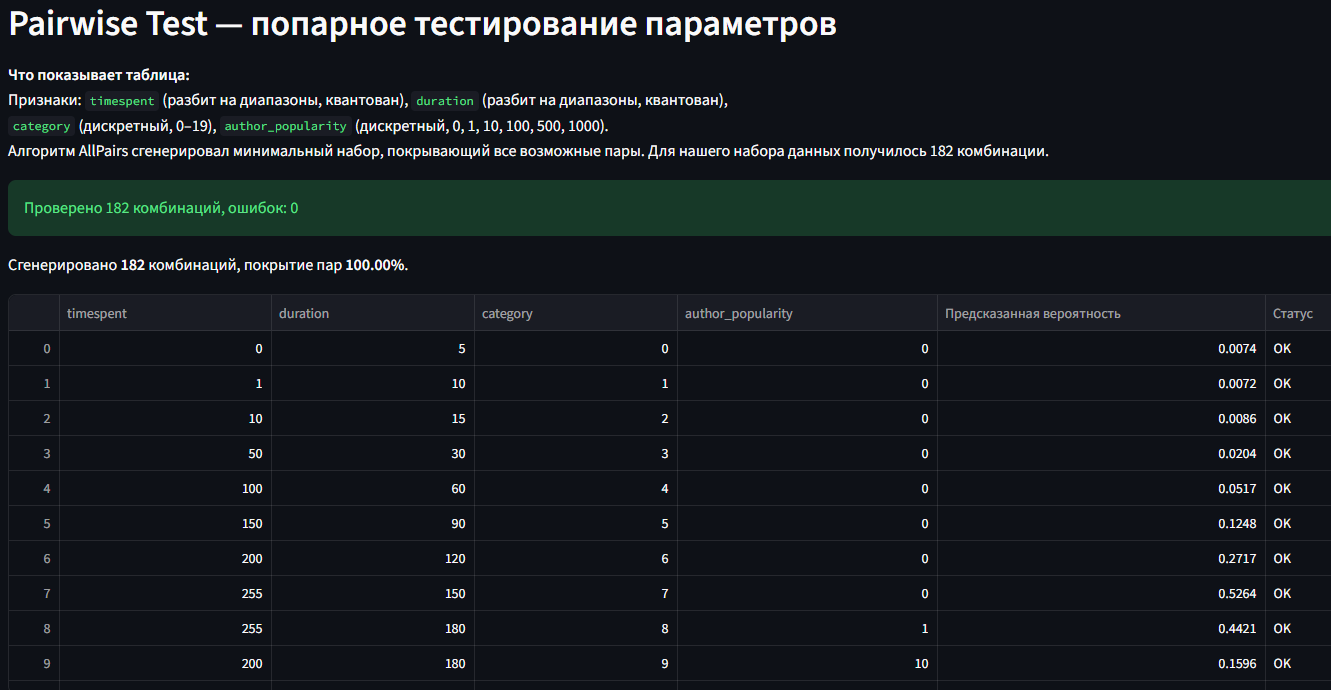This screenshot has height=690, width=1331.
Task: Select probability cell 0.0074
Action: [x=1101, y=348]
